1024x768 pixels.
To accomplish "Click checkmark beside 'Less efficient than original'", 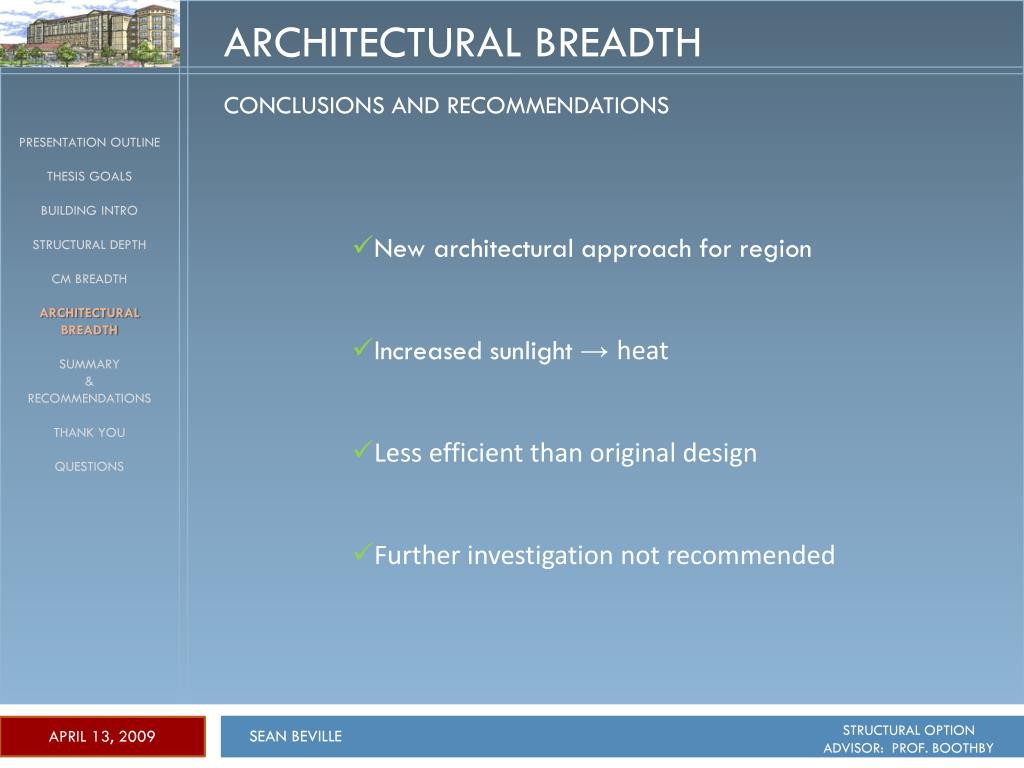I will 362,449.
